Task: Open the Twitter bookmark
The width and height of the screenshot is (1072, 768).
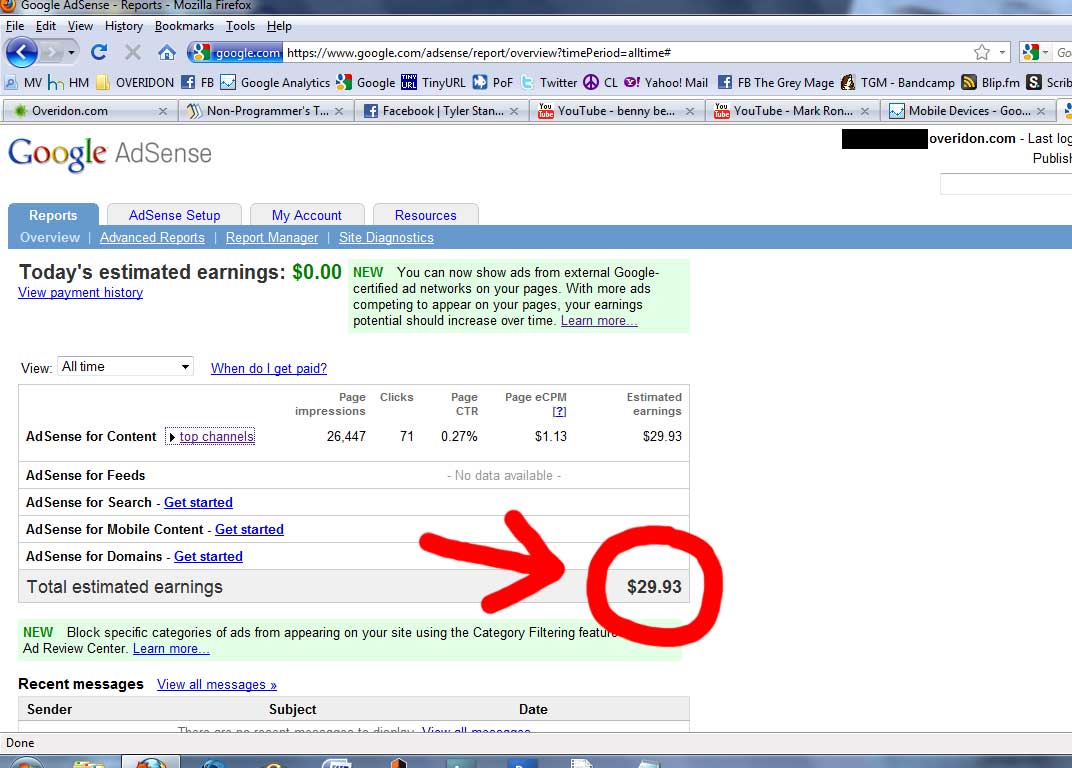Action: [x=548, y=83]
